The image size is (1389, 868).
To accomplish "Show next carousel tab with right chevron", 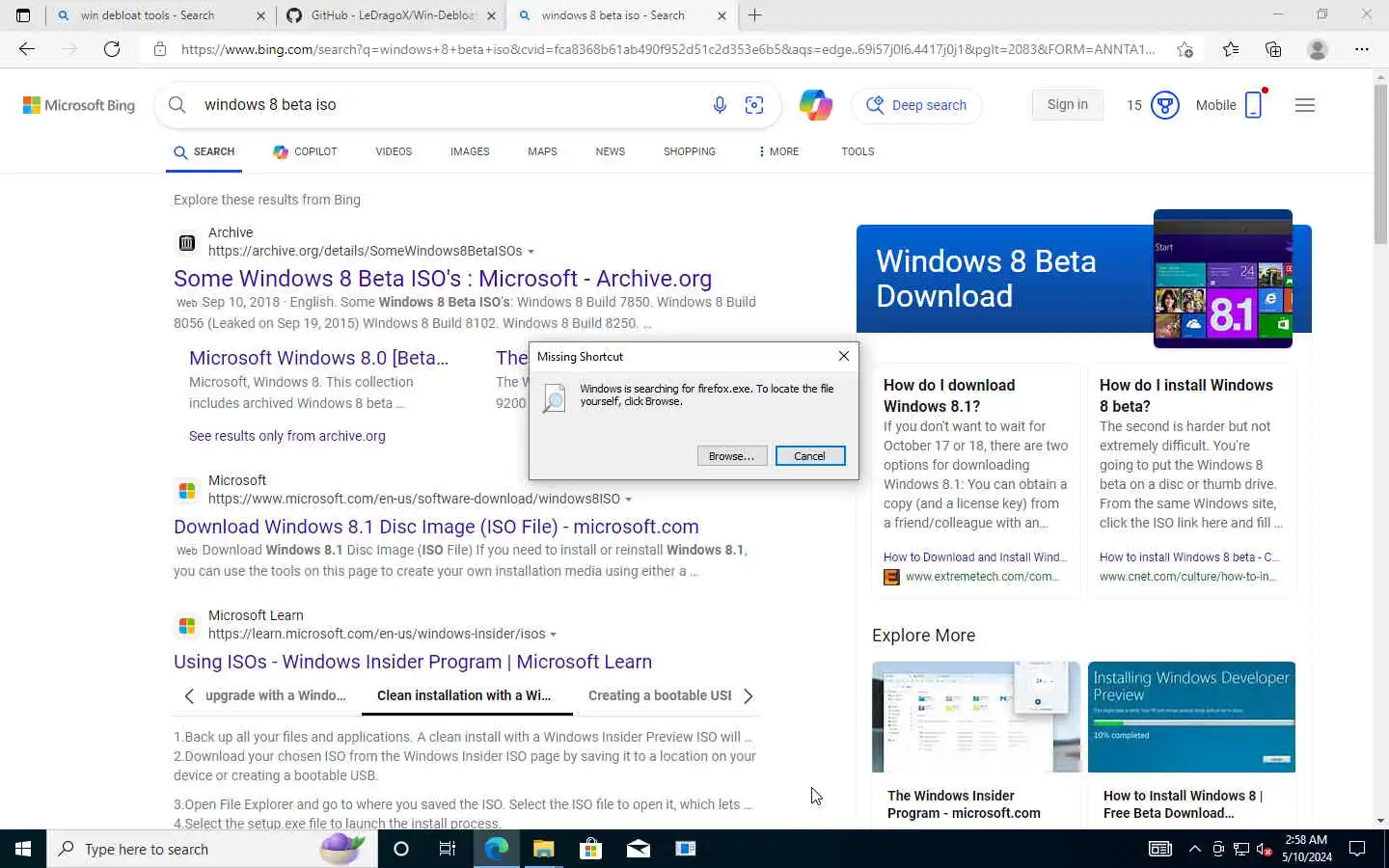I will (749, 695).
